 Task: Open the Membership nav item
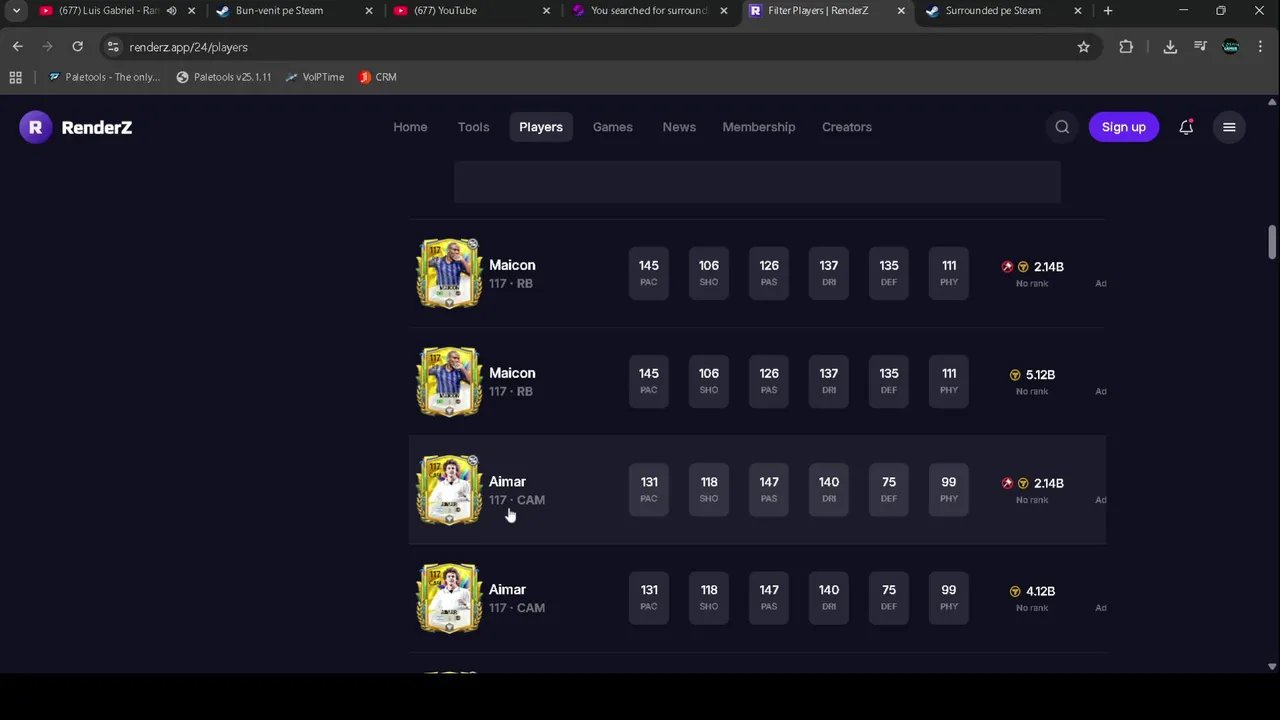[x=759, y=127]
